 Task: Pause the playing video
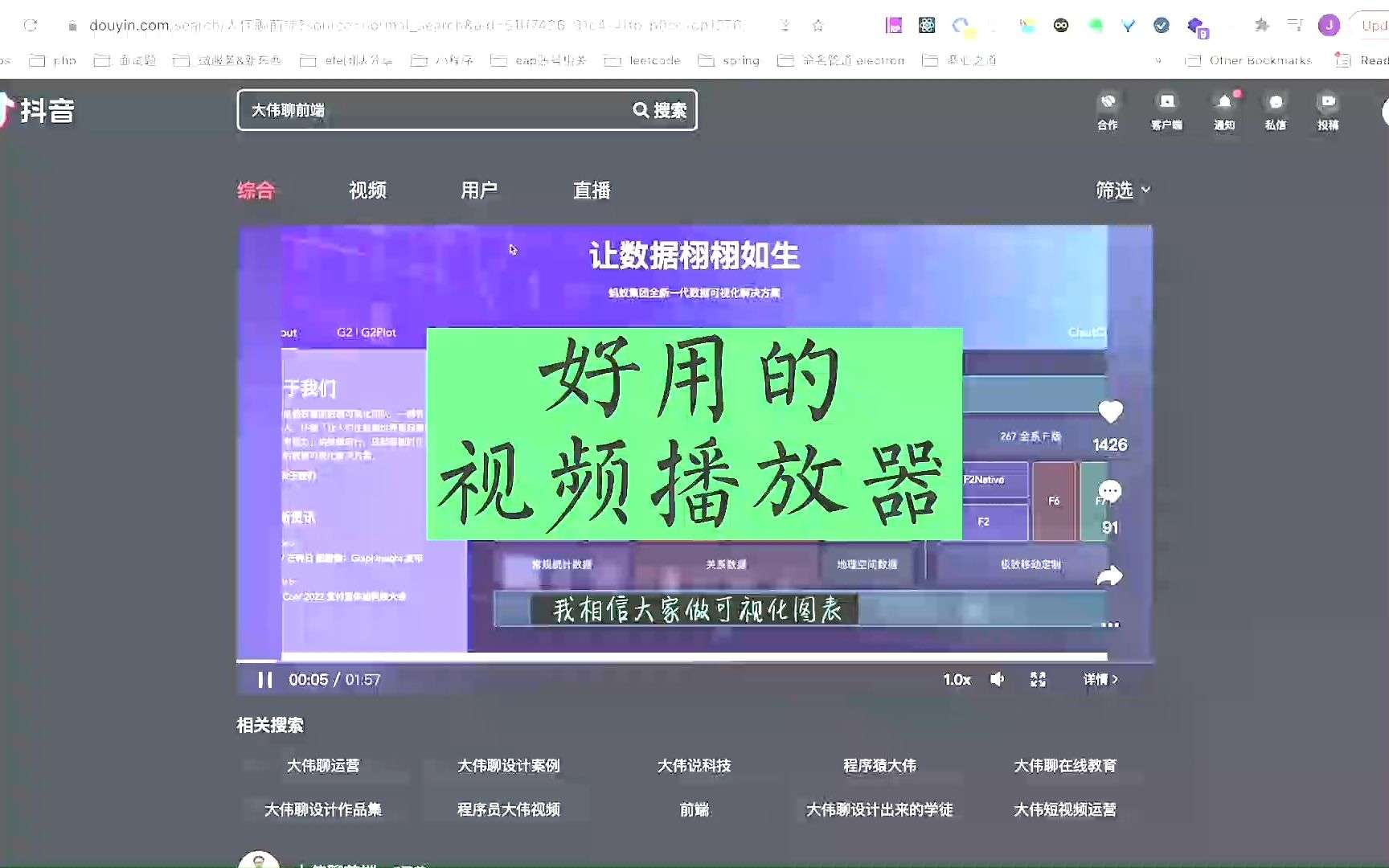pos(264,679)
